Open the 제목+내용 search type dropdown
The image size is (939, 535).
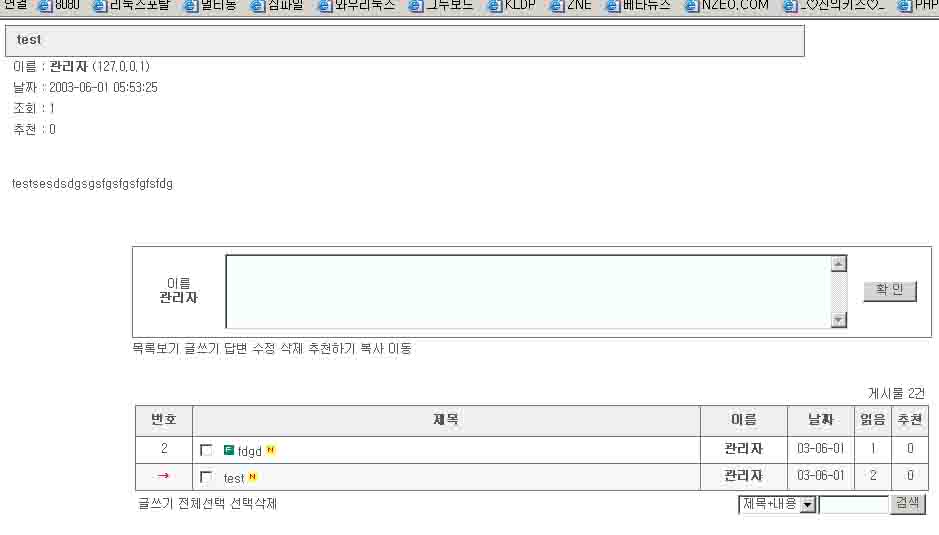click(x=808, y=505)
